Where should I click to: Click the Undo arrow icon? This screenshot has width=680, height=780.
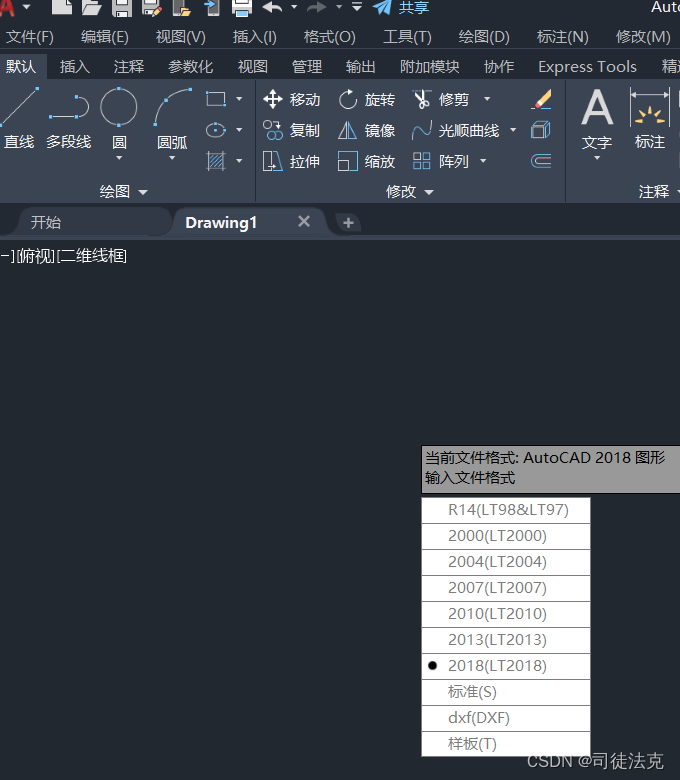click(273, 7)
